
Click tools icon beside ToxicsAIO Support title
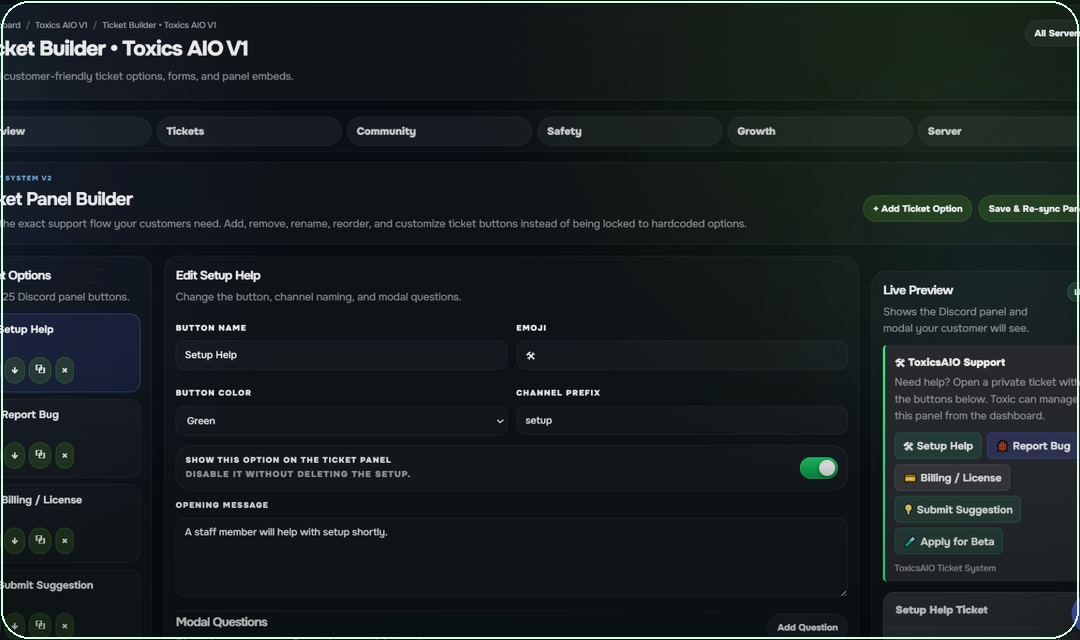(x=900, y=362)
